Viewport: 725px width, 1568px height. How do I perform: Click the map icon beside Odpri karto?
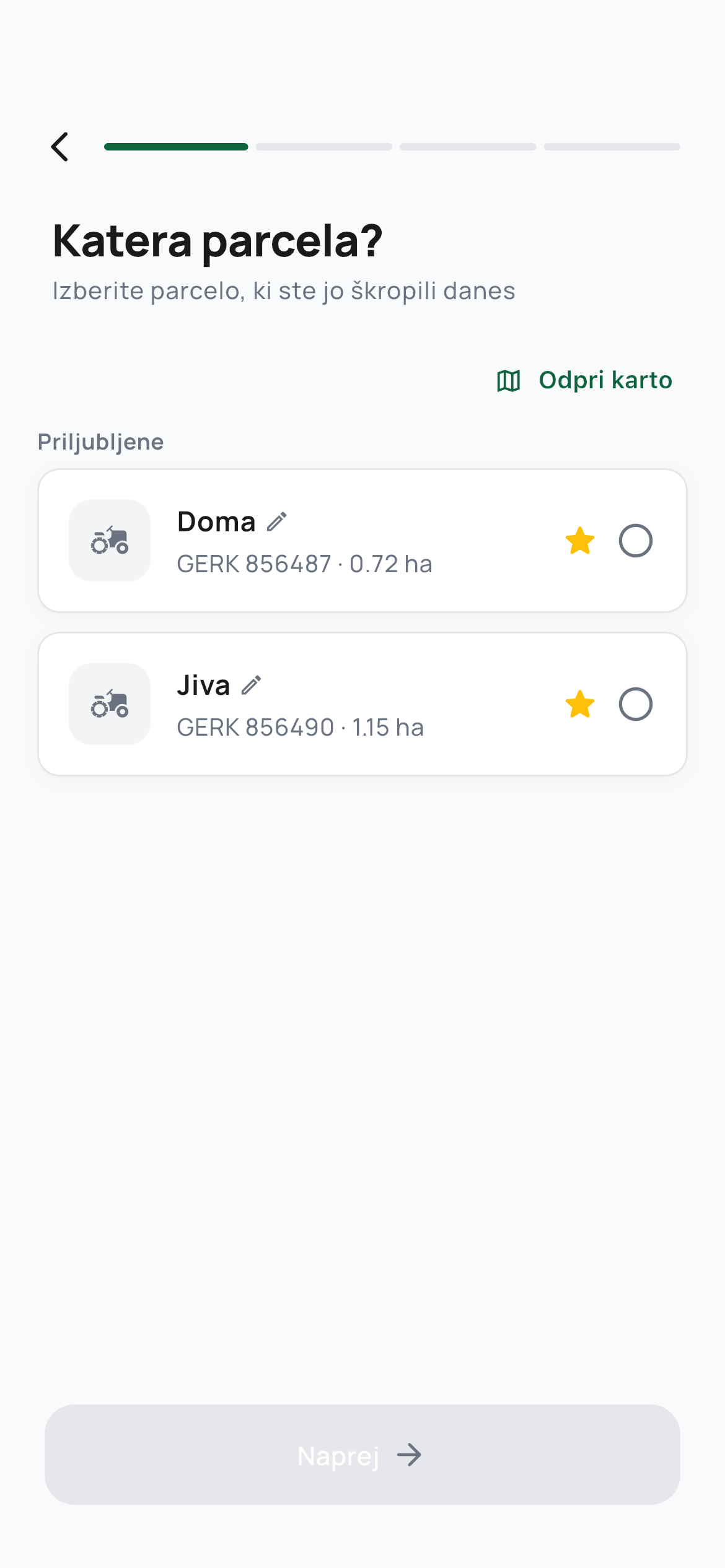point(508,380)
